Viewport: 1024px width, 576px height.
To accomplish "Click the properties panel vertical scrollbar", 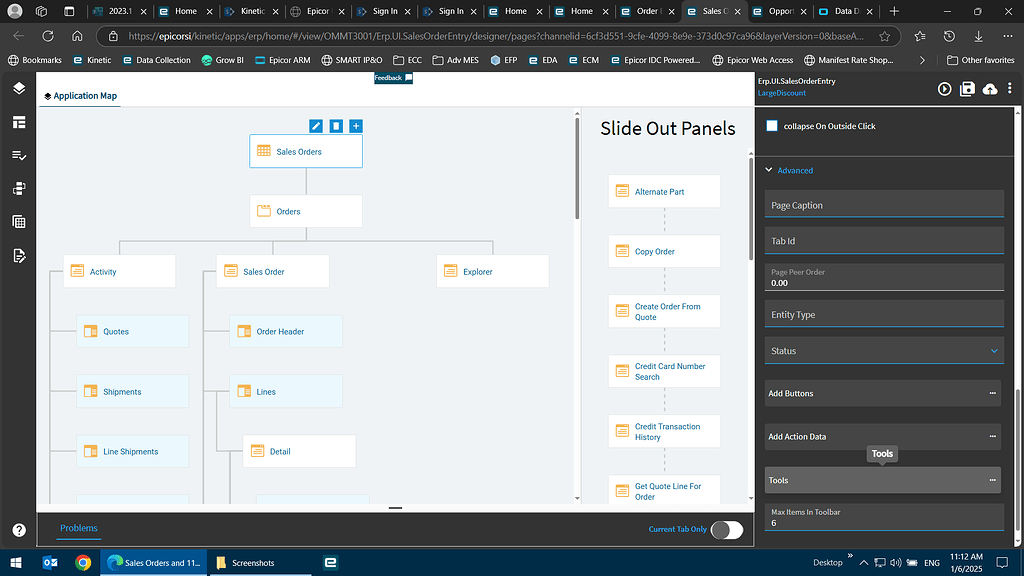I will coord(1017,460).
